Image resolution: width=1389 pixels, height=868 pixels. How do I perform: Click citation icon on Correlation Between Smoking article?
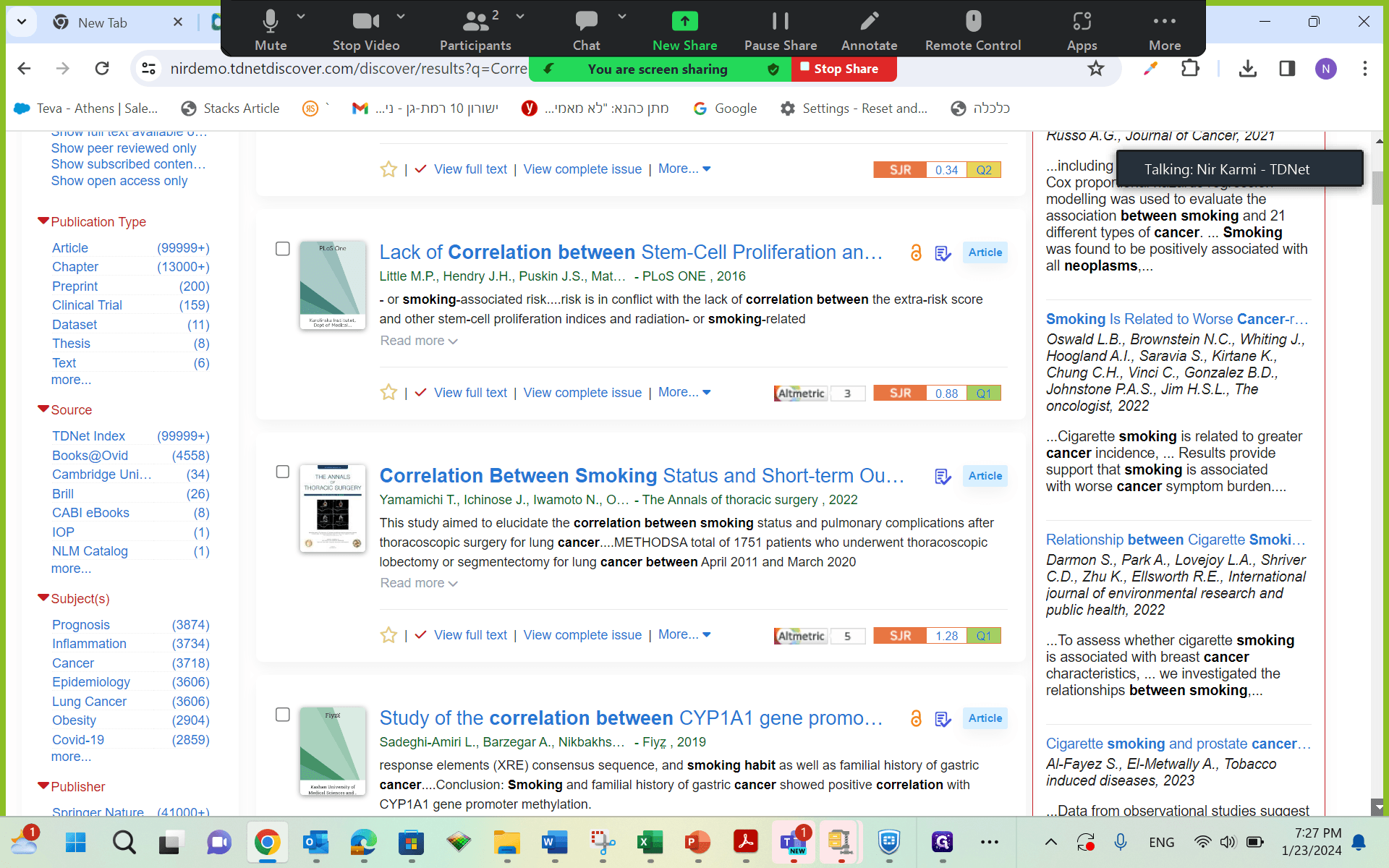click(x=943, y=477)
